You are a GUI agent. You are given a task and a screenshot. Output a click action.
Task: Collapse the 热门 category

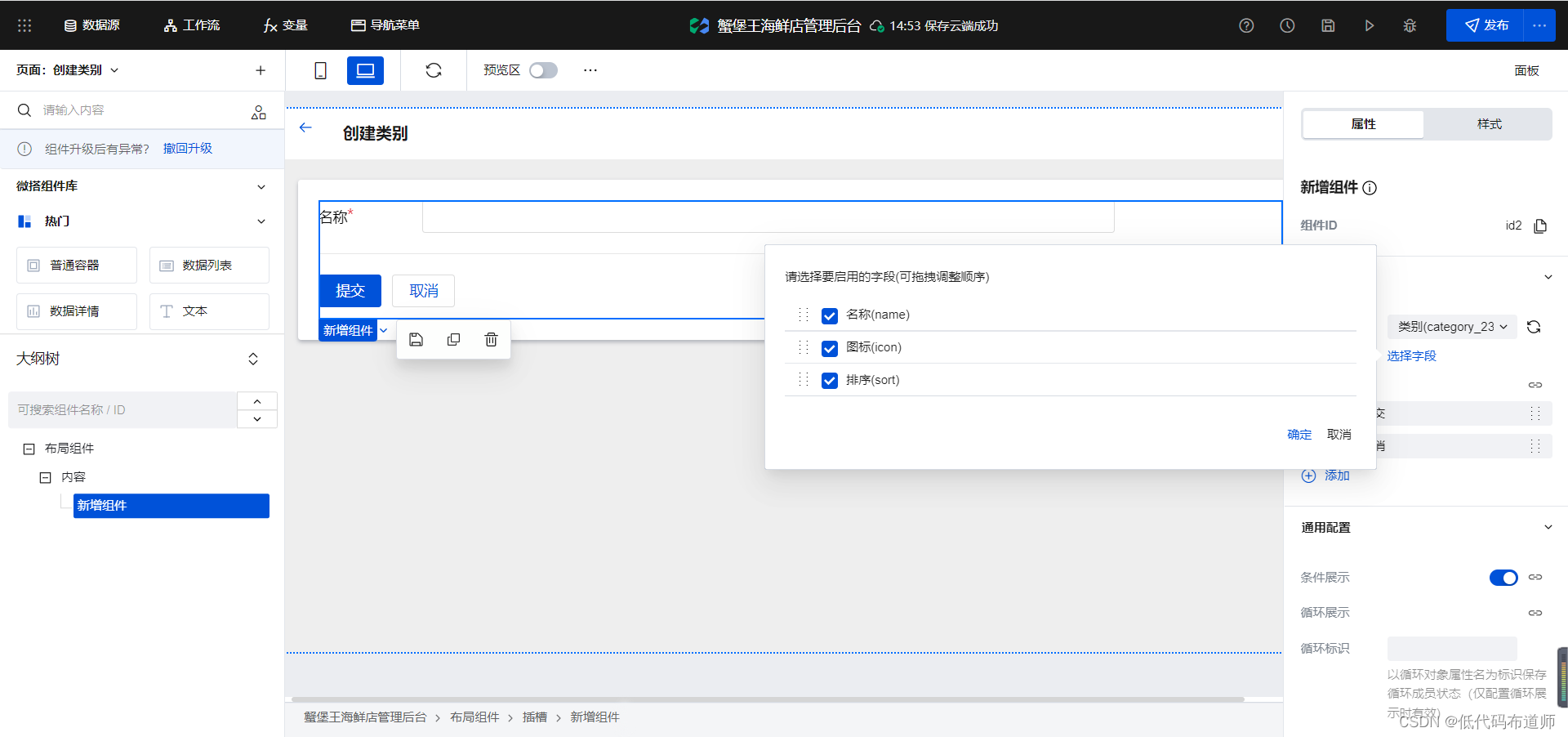coord(261,221)
